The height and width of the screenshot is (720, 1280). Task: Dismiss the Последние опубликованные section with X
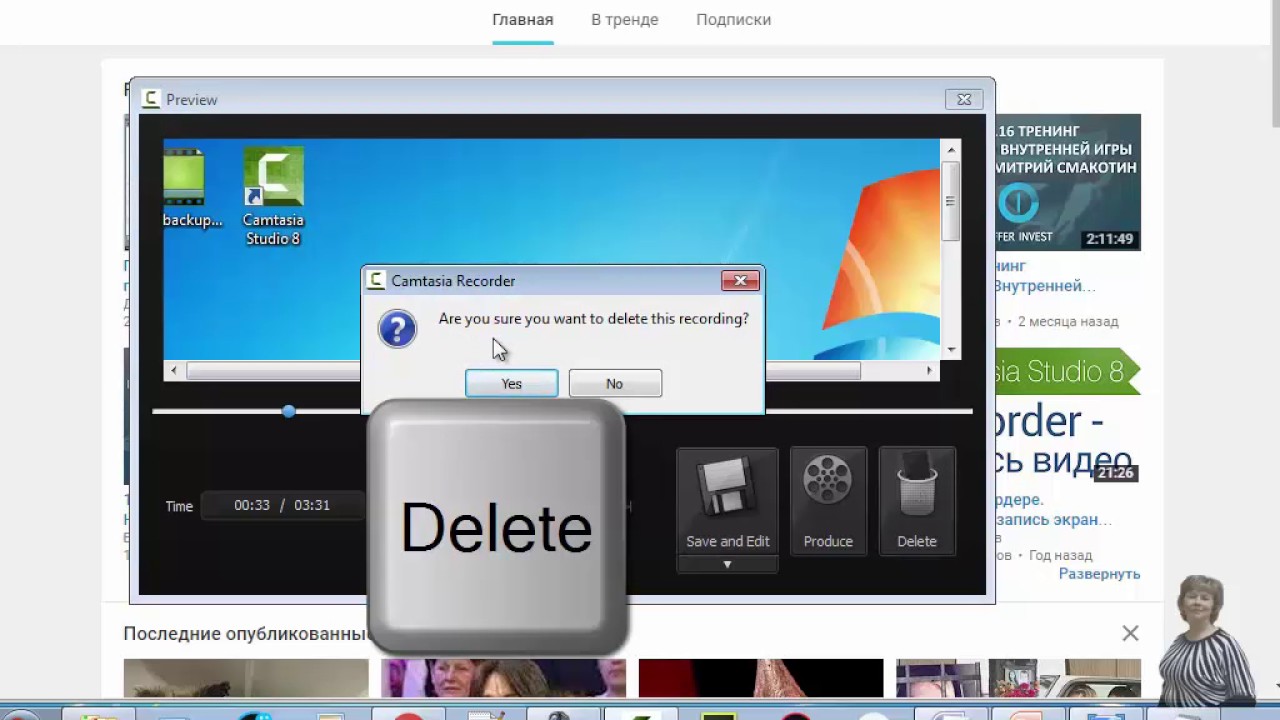coord(1130,633)
